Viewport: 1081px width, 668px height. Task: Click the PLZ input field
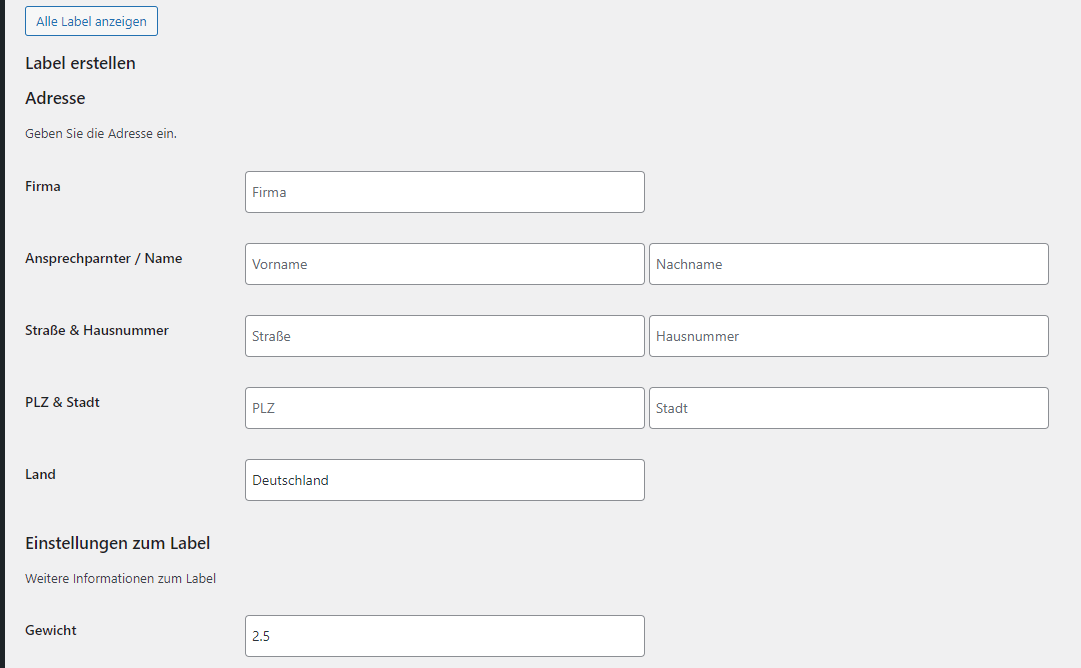coord(444,408)
